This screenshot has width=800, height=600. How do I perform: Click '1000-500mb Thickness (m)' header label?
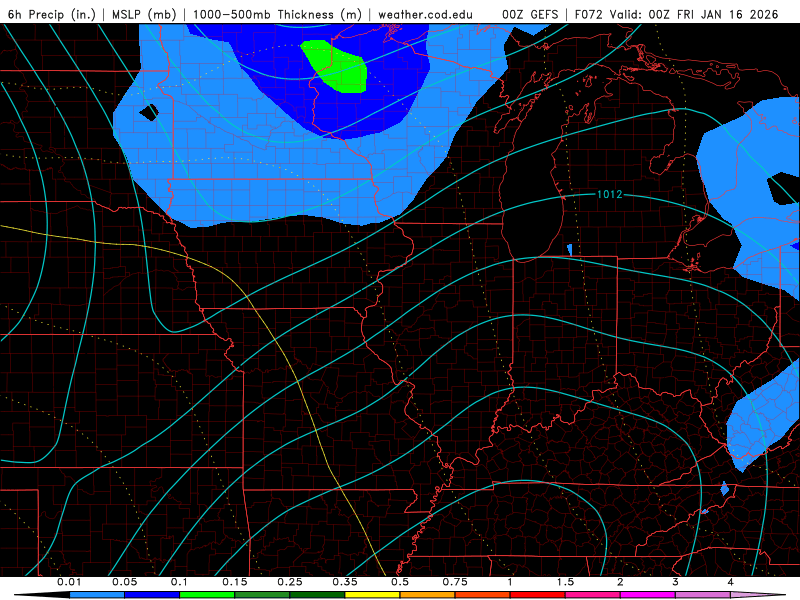277,14
